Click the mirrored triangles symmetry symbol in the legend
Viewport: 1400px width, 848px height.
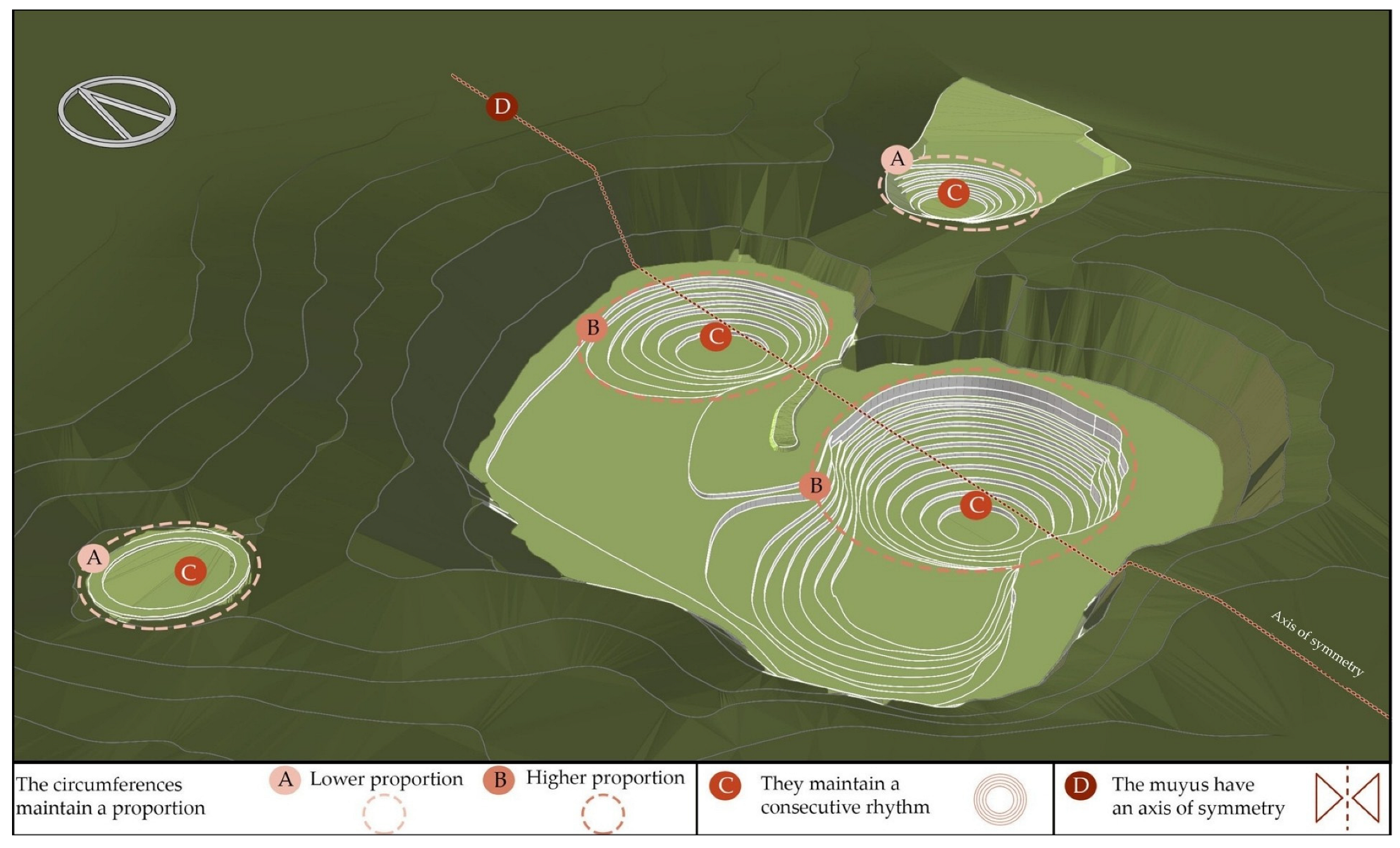coord(1347,799)
